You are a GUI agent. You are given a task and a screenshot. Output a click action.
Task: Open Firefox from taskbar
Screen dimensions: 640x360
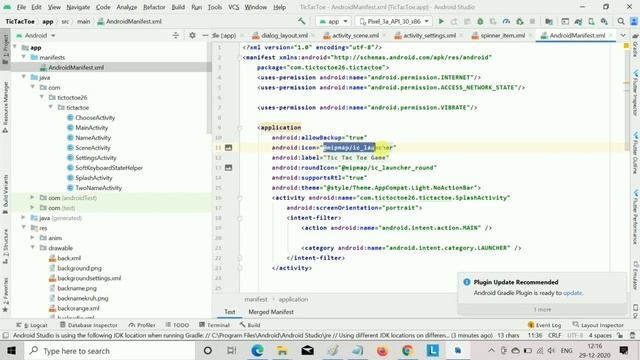(382, 351)
